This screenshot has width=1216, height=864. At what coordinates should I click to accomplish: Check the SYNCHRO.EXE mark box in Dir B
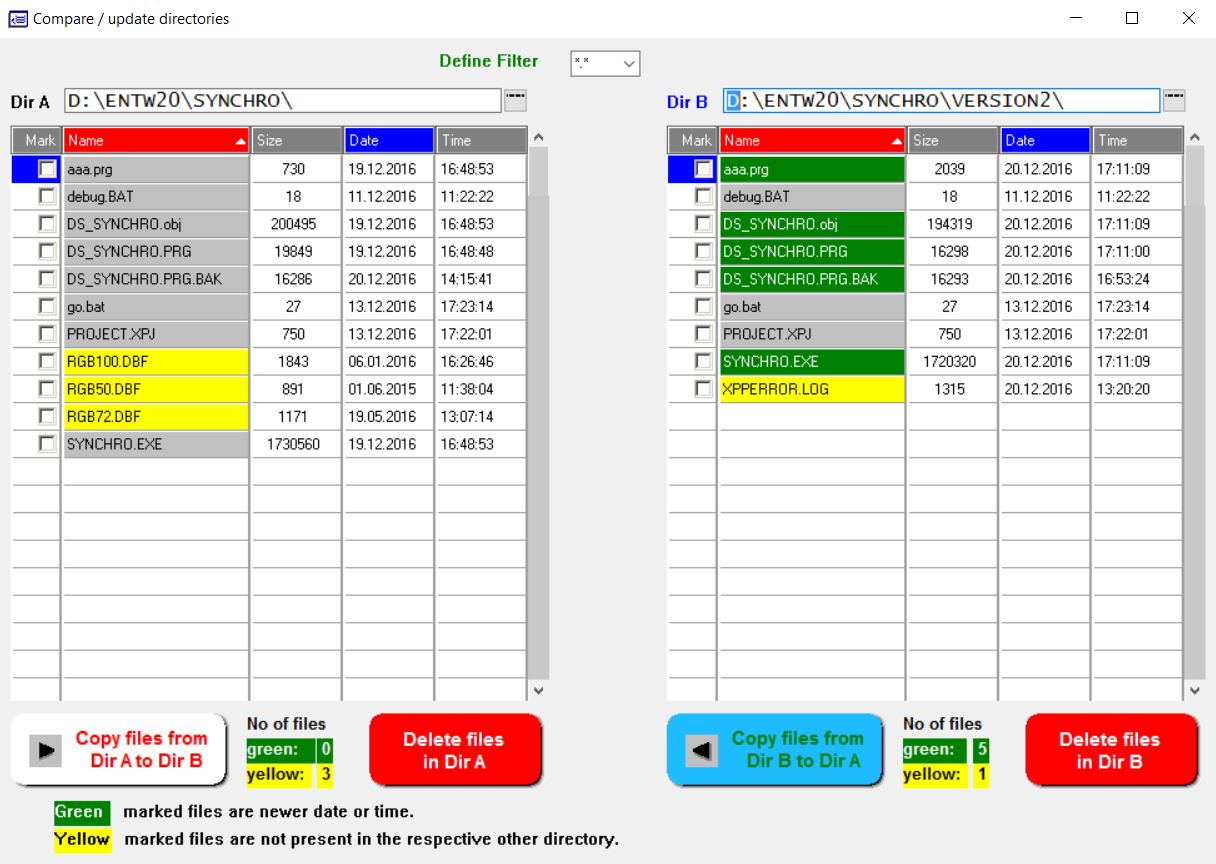(x=703, y=361)
